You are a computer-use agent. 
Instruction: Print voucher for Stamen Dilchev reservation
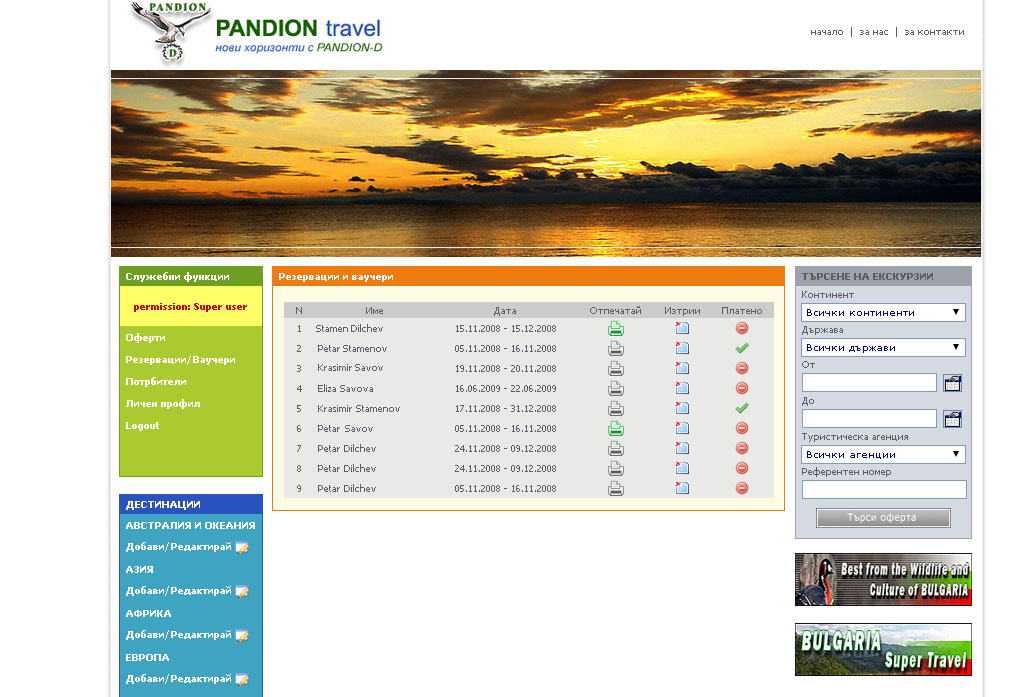[616, 329]
